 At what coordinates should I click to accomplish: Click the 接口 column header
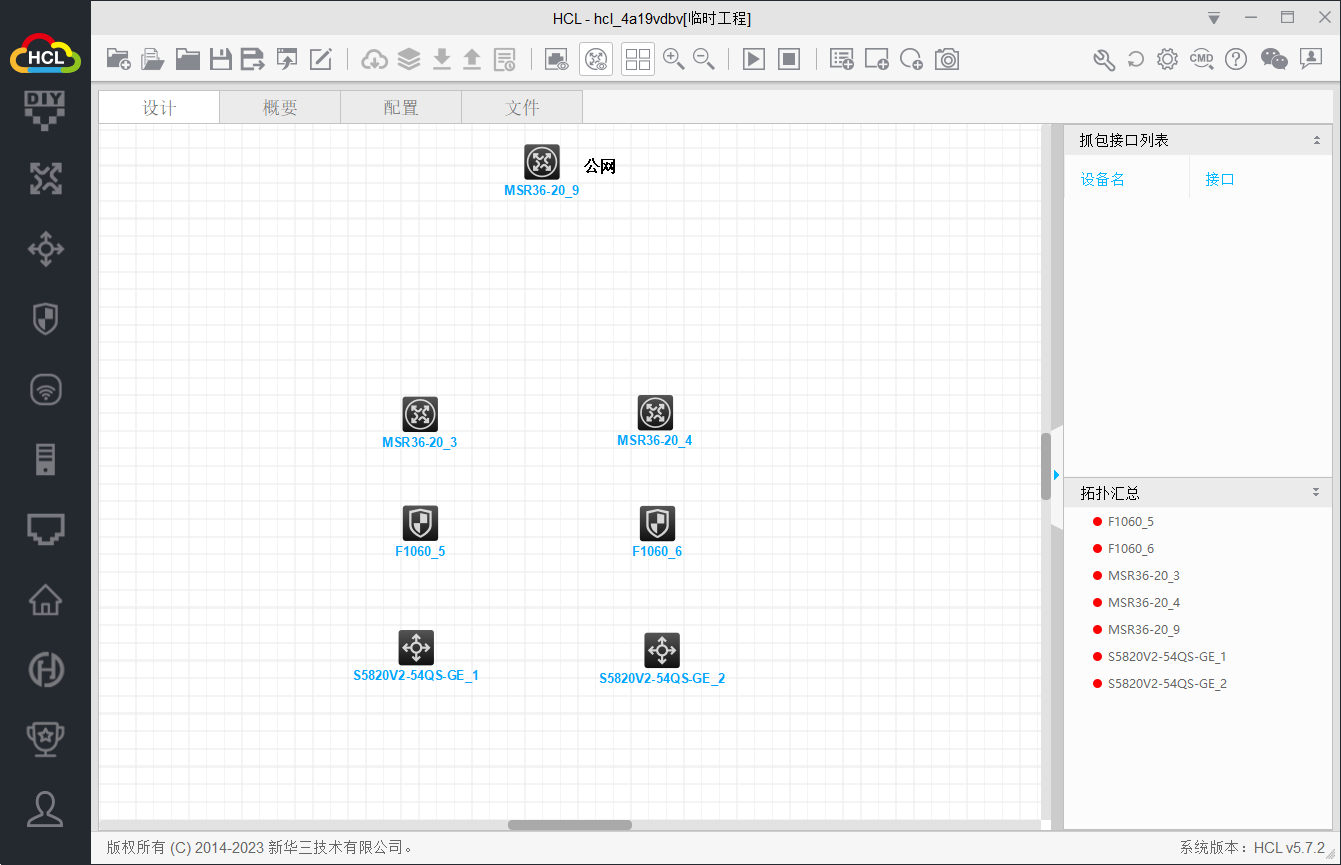tap(1220, 180)
